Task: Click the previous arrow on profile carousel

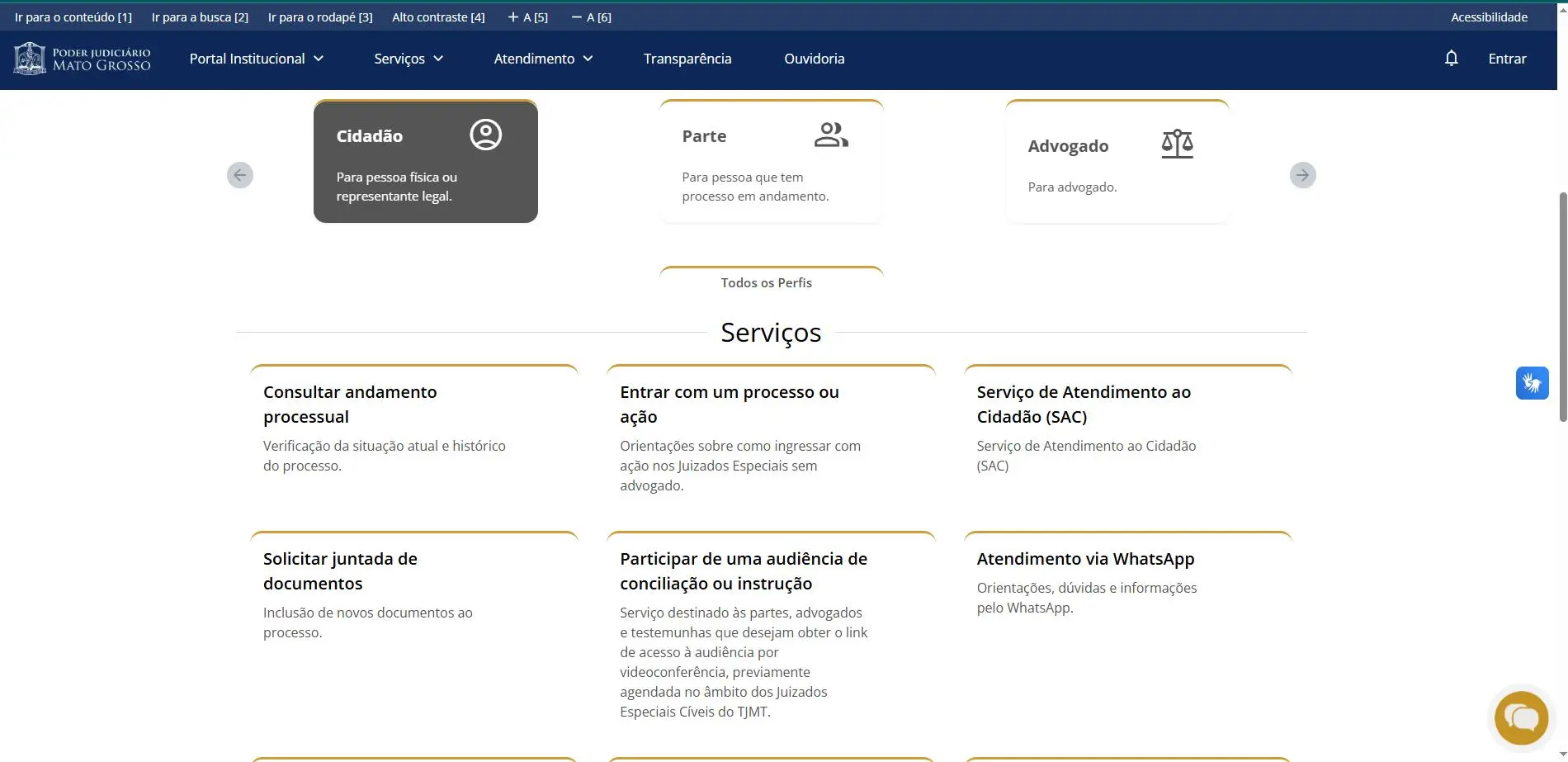Action: click(x=240, y=175)
